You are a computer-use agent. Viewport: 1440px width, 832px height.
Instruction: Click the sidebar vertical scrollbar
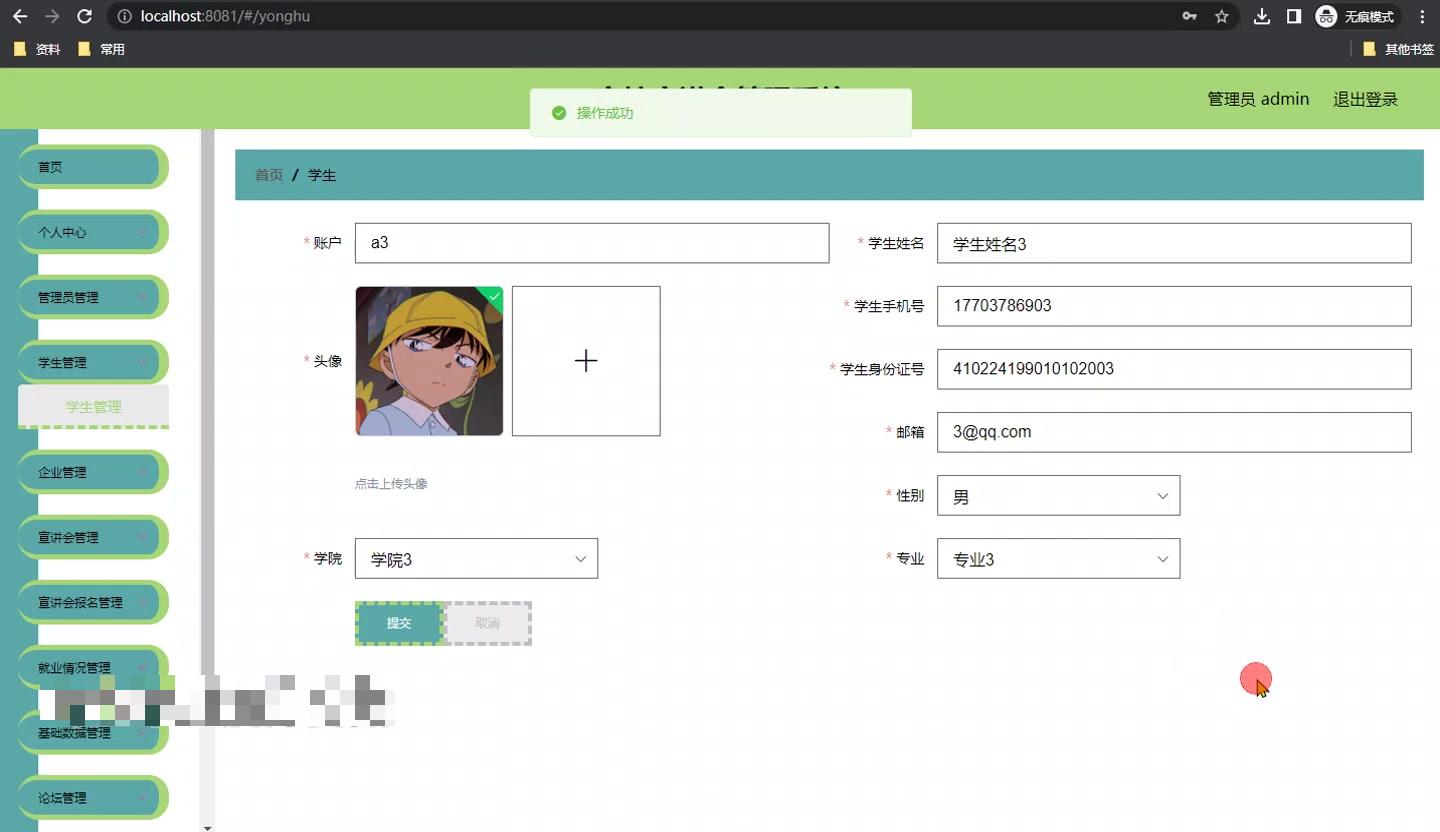pyautogui.click(x=207, y=400)
